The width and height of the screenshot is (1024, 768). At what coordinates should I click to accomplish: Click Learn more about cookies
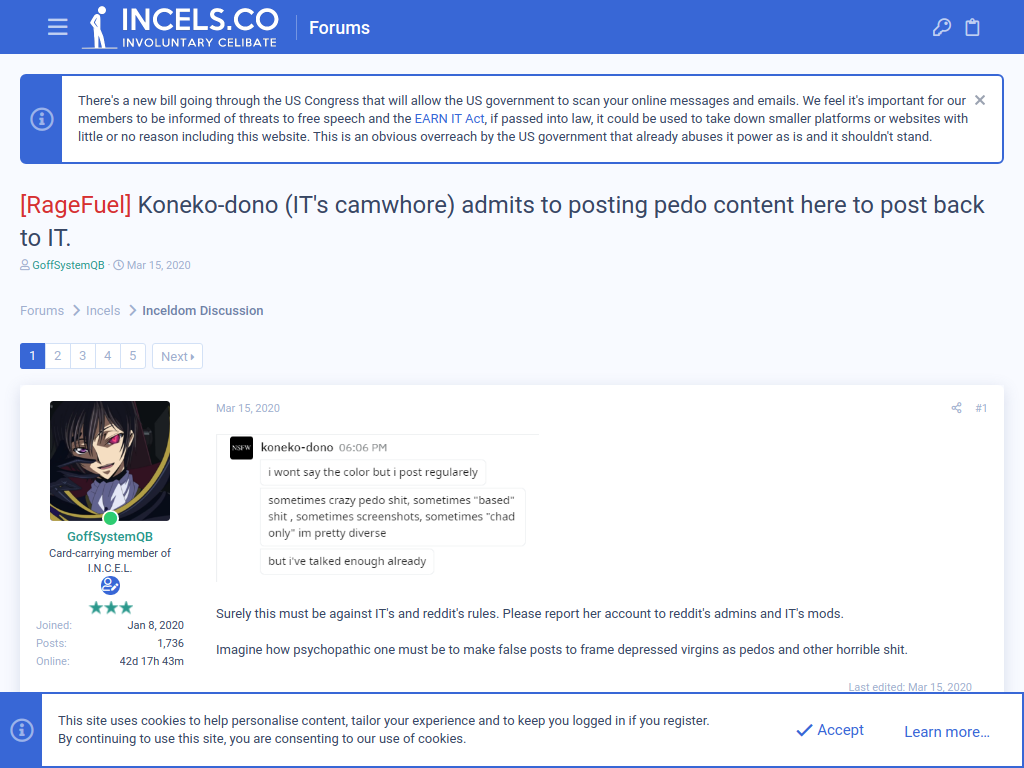click(946, 731)
